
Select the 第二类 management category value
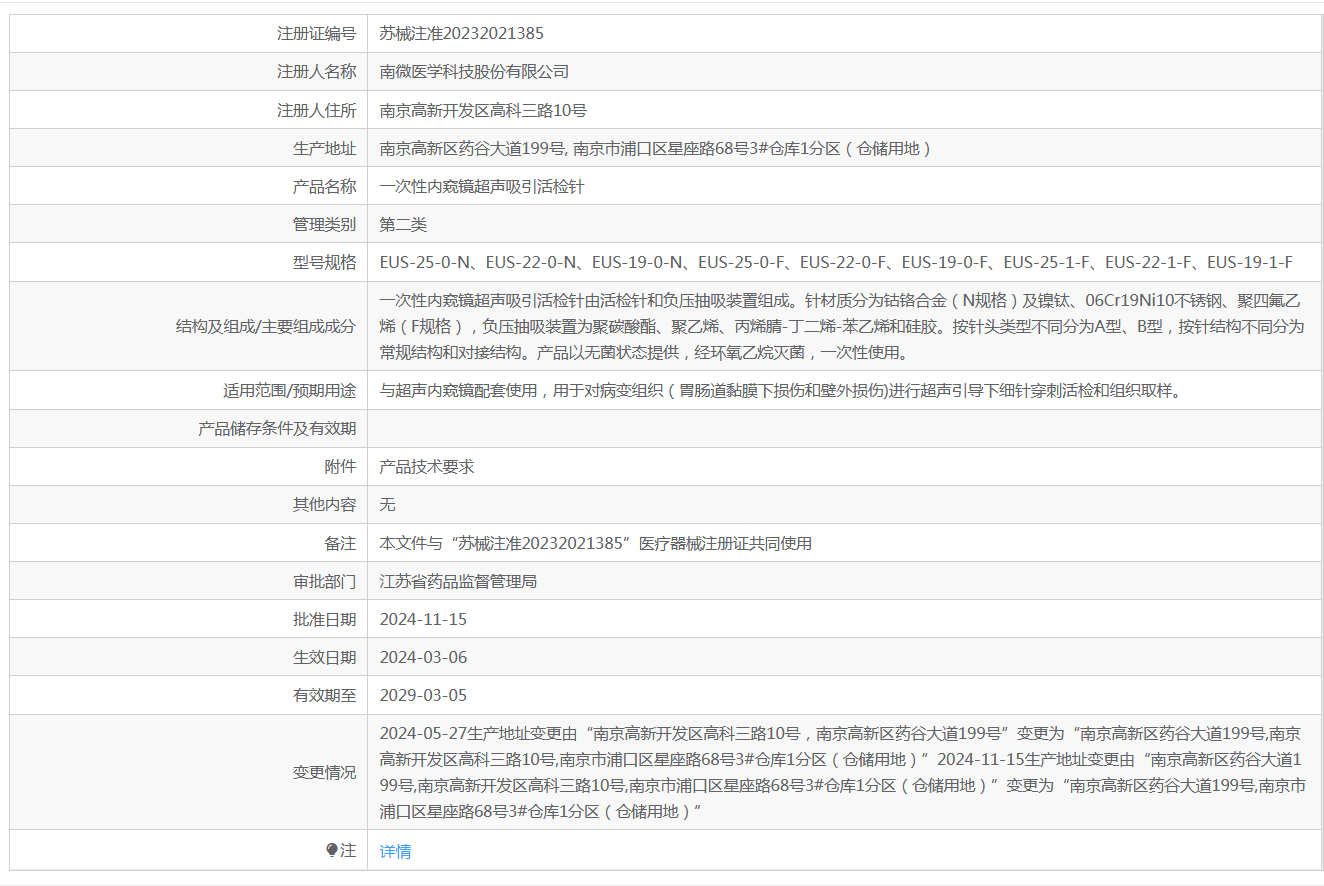click(403, 224)
